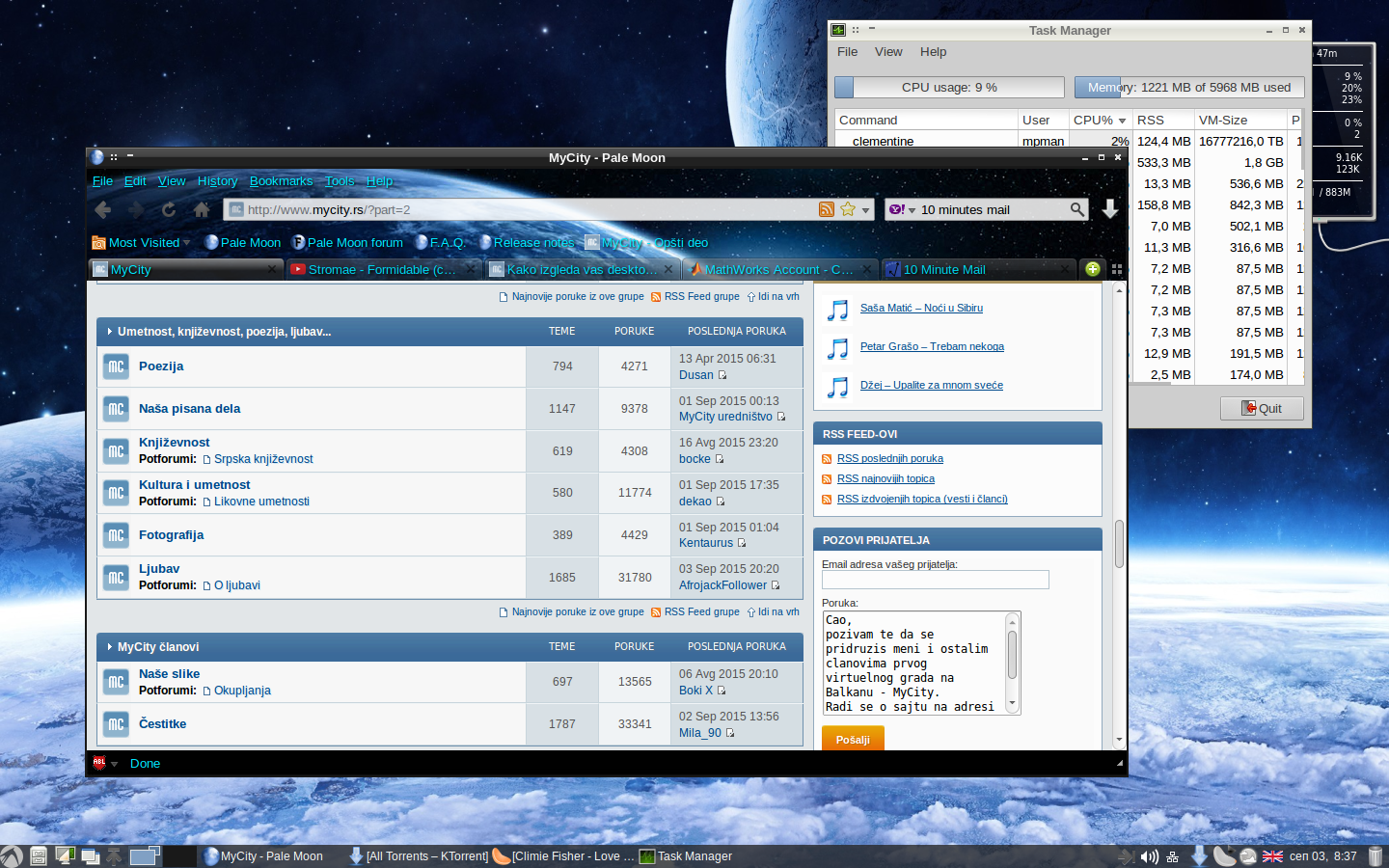Switch keyboard layout via UK flag
Screen dimensions: 1389x868
1272,856
